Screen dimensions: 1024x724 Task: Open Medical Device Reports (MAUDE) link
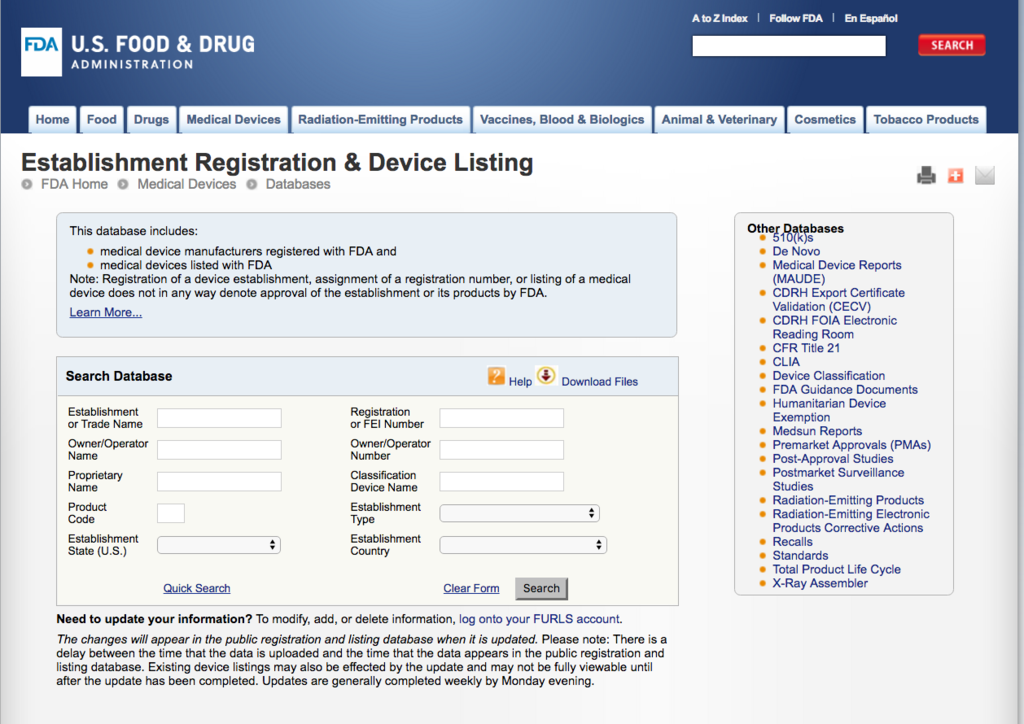pyautogui.click(x=837, y=272)
